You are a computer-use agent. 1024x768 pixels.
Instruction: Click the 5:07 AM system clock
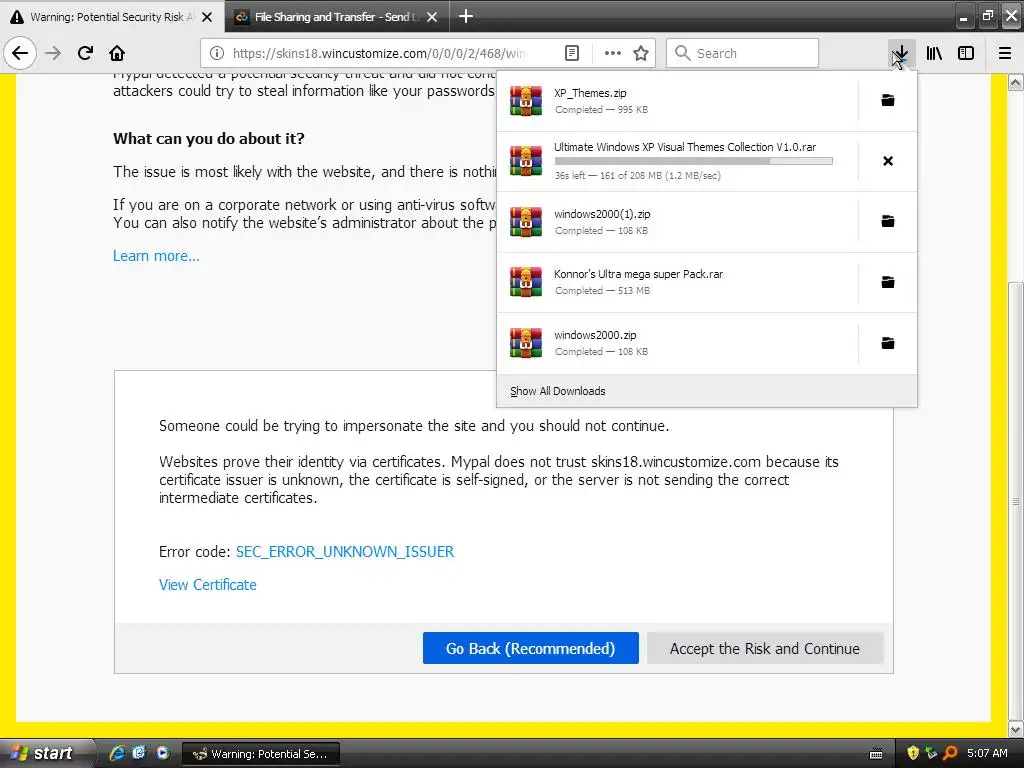[x=987, y=753]
